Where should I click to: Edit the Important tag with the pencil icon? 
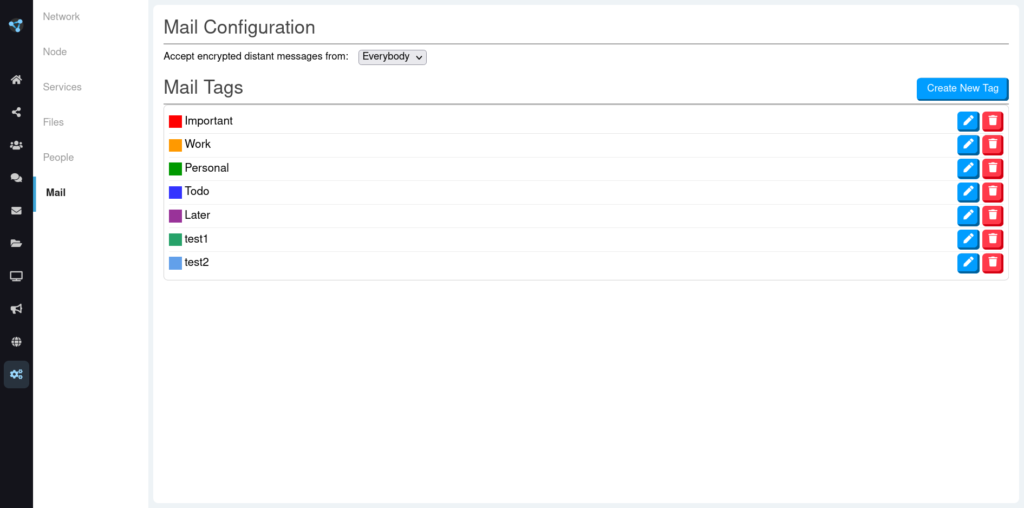click(x=968, y=121)
